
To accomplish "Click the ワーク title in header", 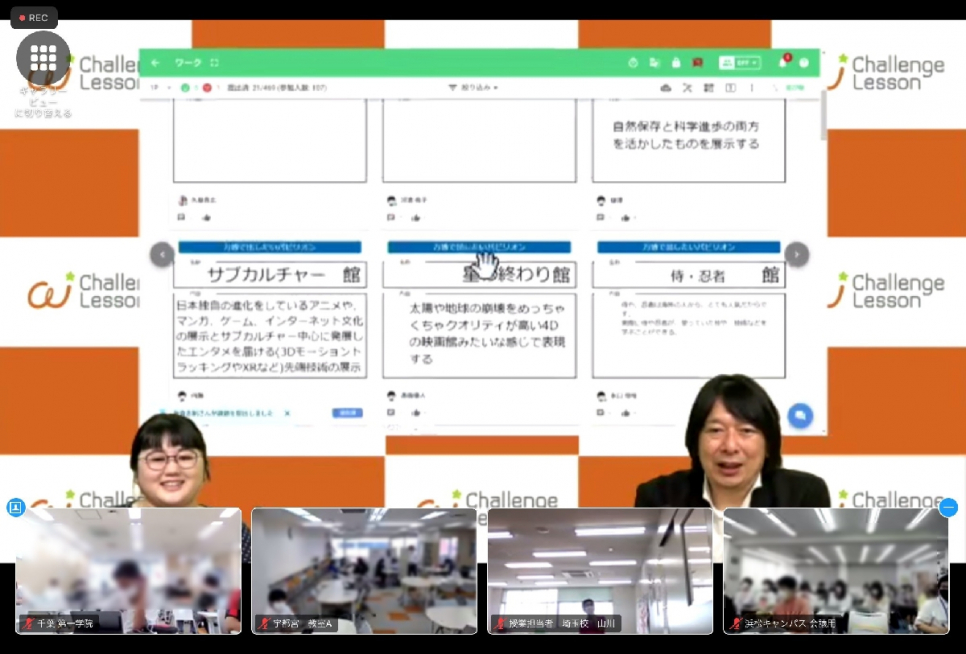I will pos(188,63).
